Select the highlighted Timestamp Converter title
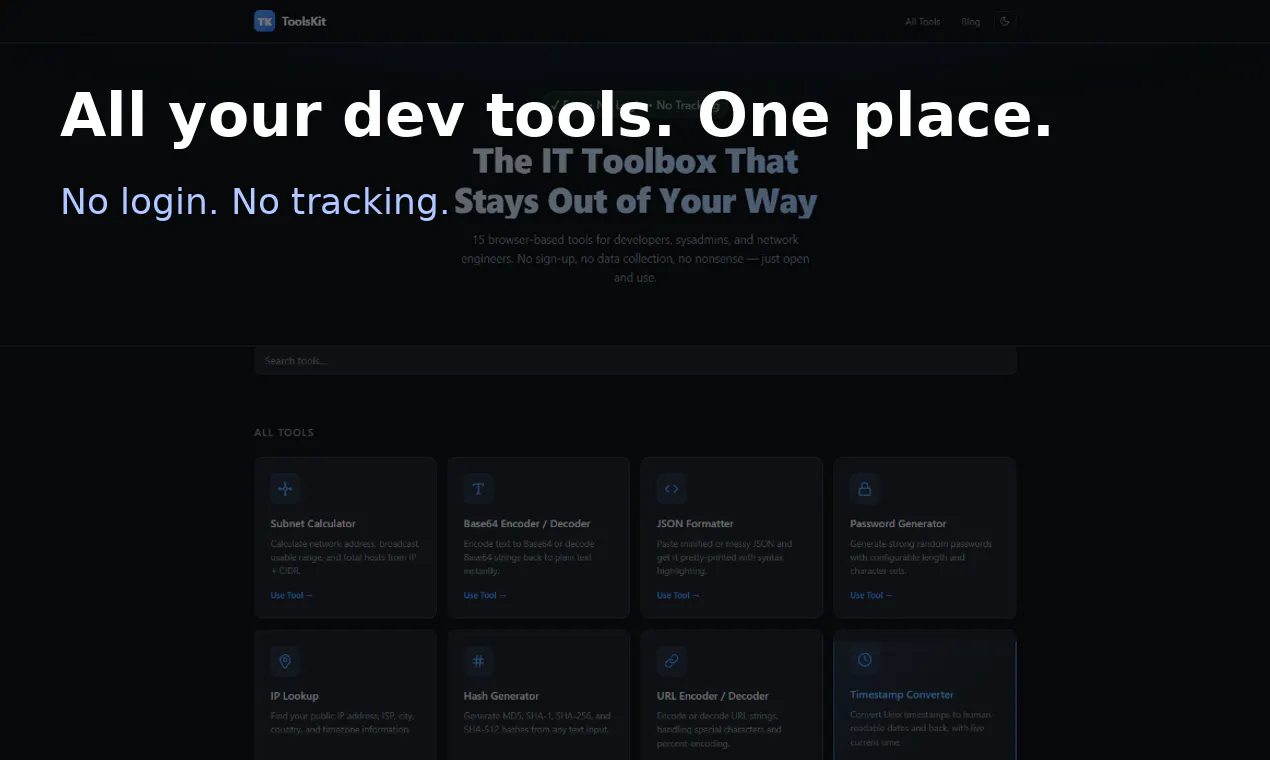The width and height of the screenshot is (1270, 760). click(902, 695)
